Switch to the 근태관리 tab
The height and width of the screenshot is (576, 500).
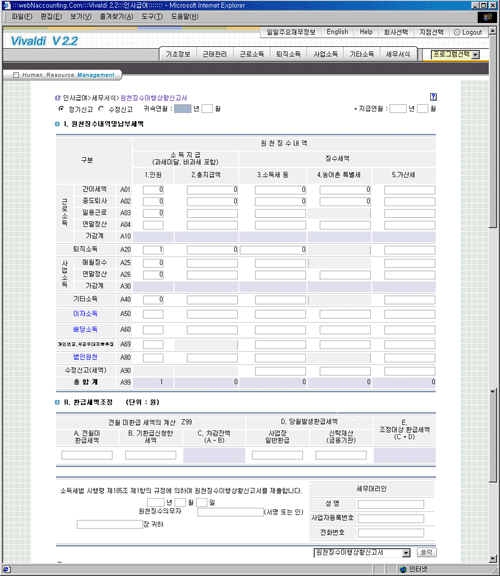[215, 54]
